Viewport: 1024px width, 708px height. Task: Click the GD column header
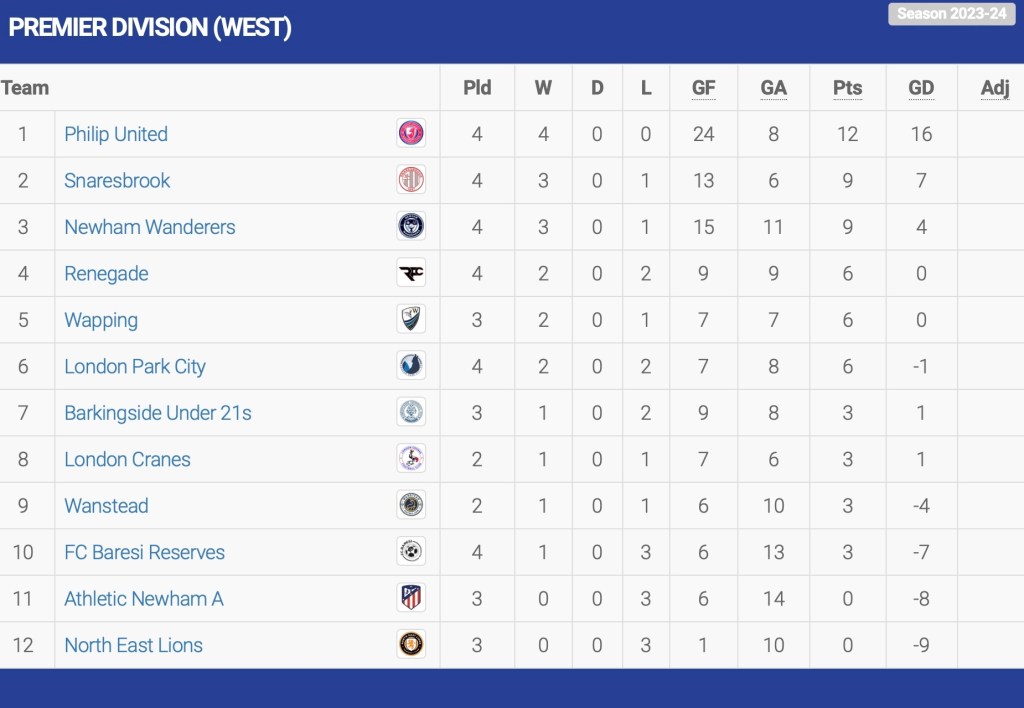921,88
